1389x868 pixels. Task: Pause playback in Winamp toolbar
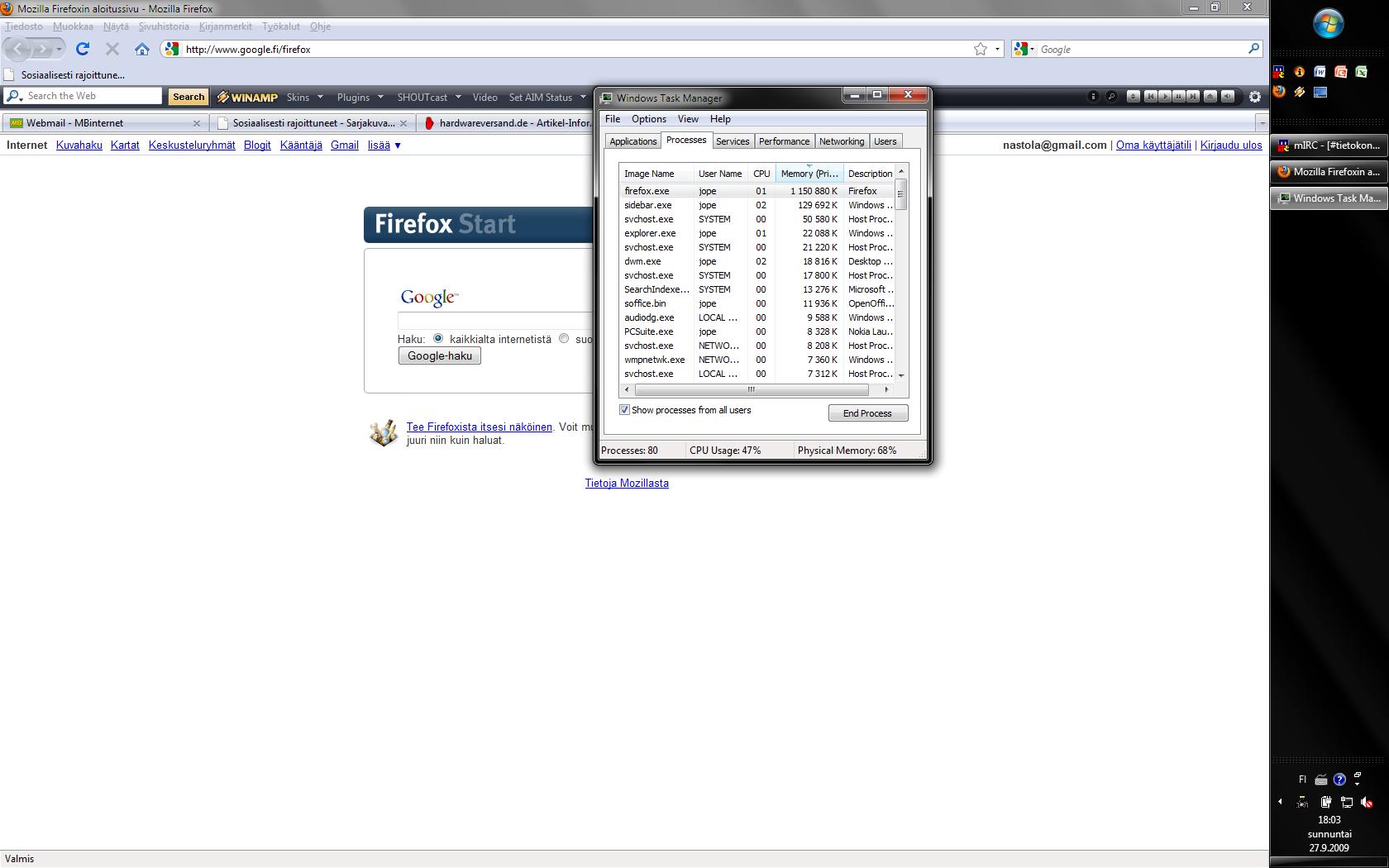[1179, 97]
